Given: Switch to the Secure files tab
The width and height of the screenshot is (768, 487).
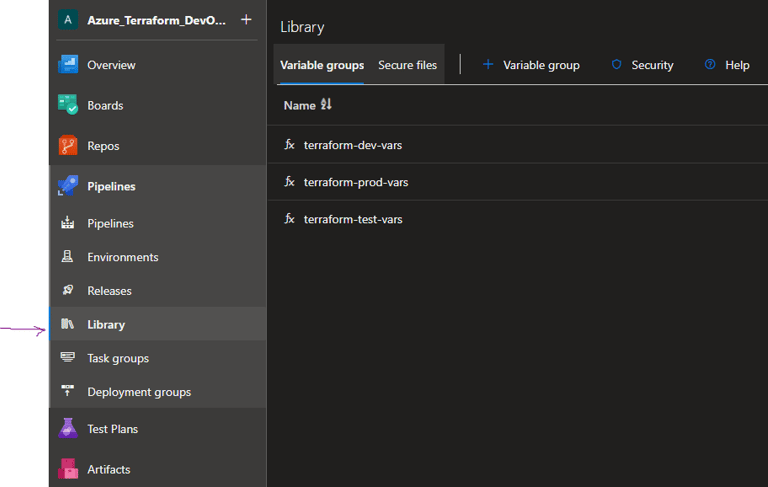Looking at the screenshot, I should click(x=407, y=65).
